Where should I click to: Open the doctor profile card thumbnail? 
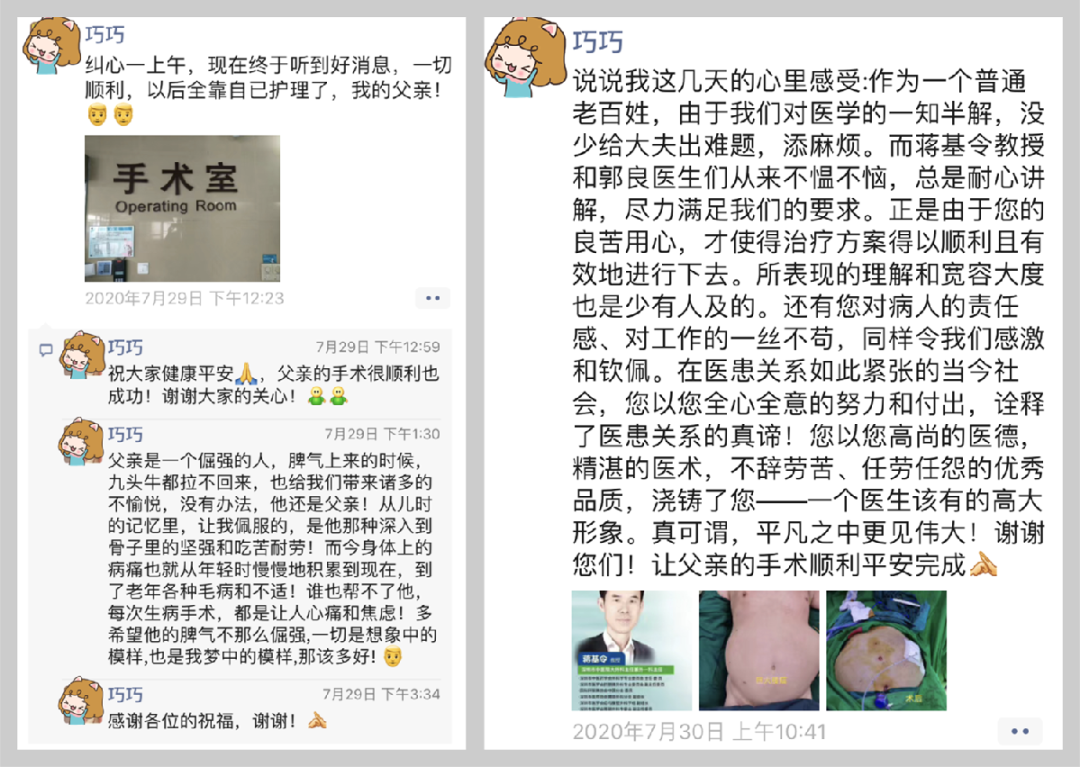pos(632,651)
